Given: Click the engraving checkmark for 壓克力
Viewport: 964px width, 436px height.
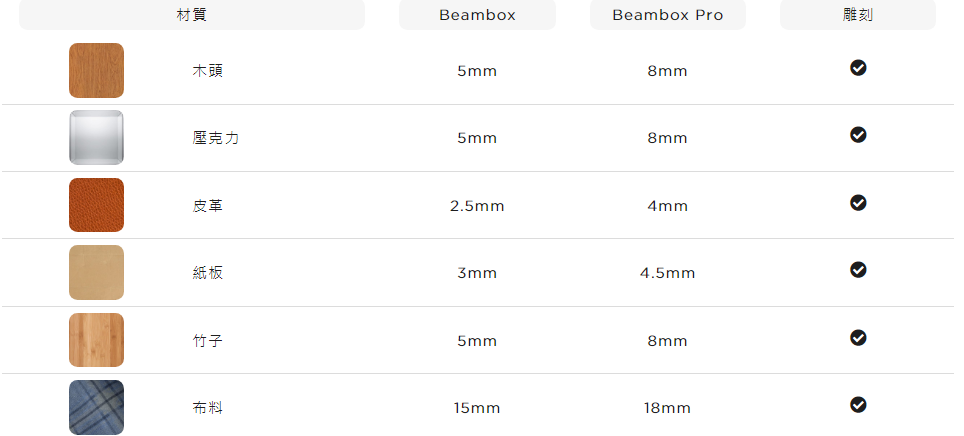Looking at the screenshot, I should [858, 135].
